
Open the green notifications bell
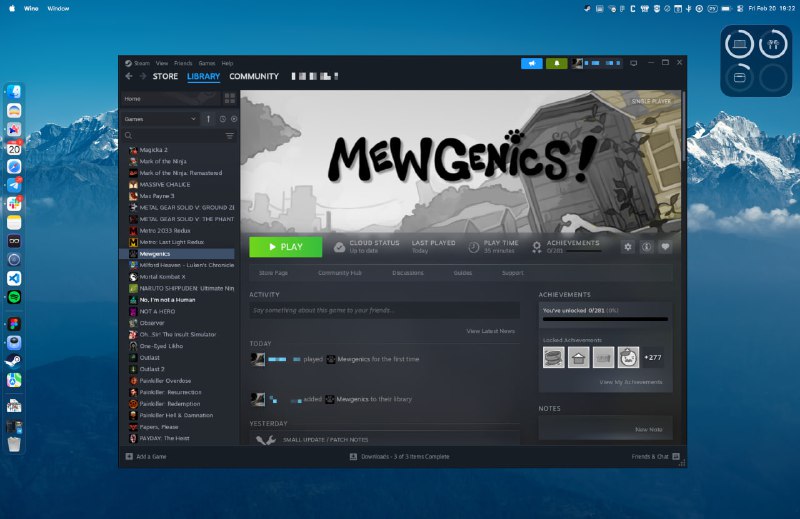tap(557, 63)
